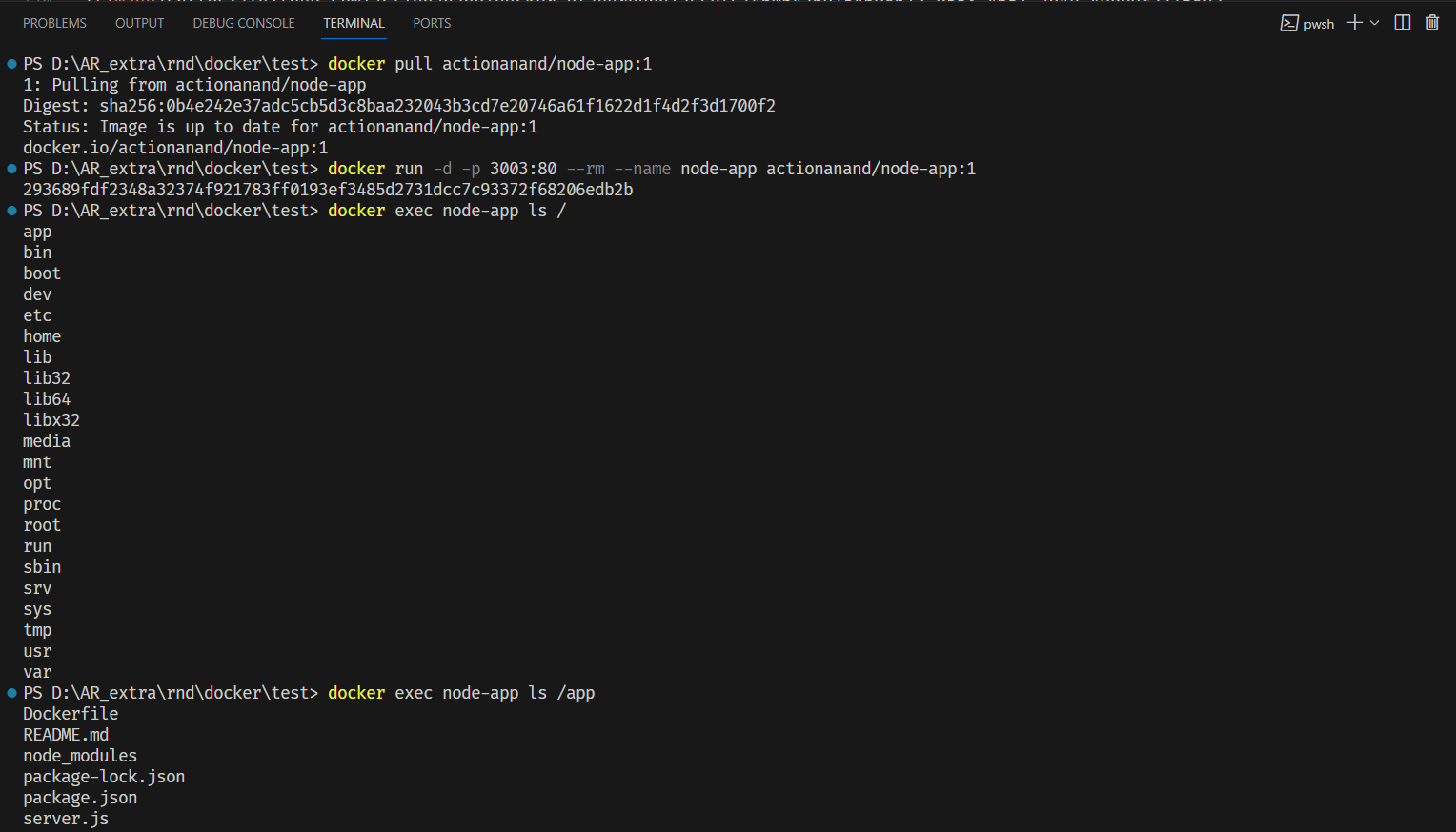Click server.js in the terminal output
This screenshot has height=832, width=1456.
(65, 818)
